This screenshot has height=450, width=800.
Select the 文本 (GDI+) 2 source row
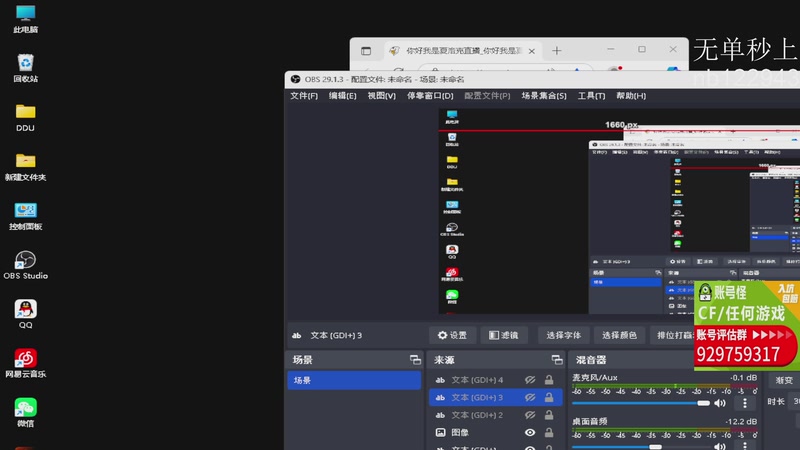point(495,415)
